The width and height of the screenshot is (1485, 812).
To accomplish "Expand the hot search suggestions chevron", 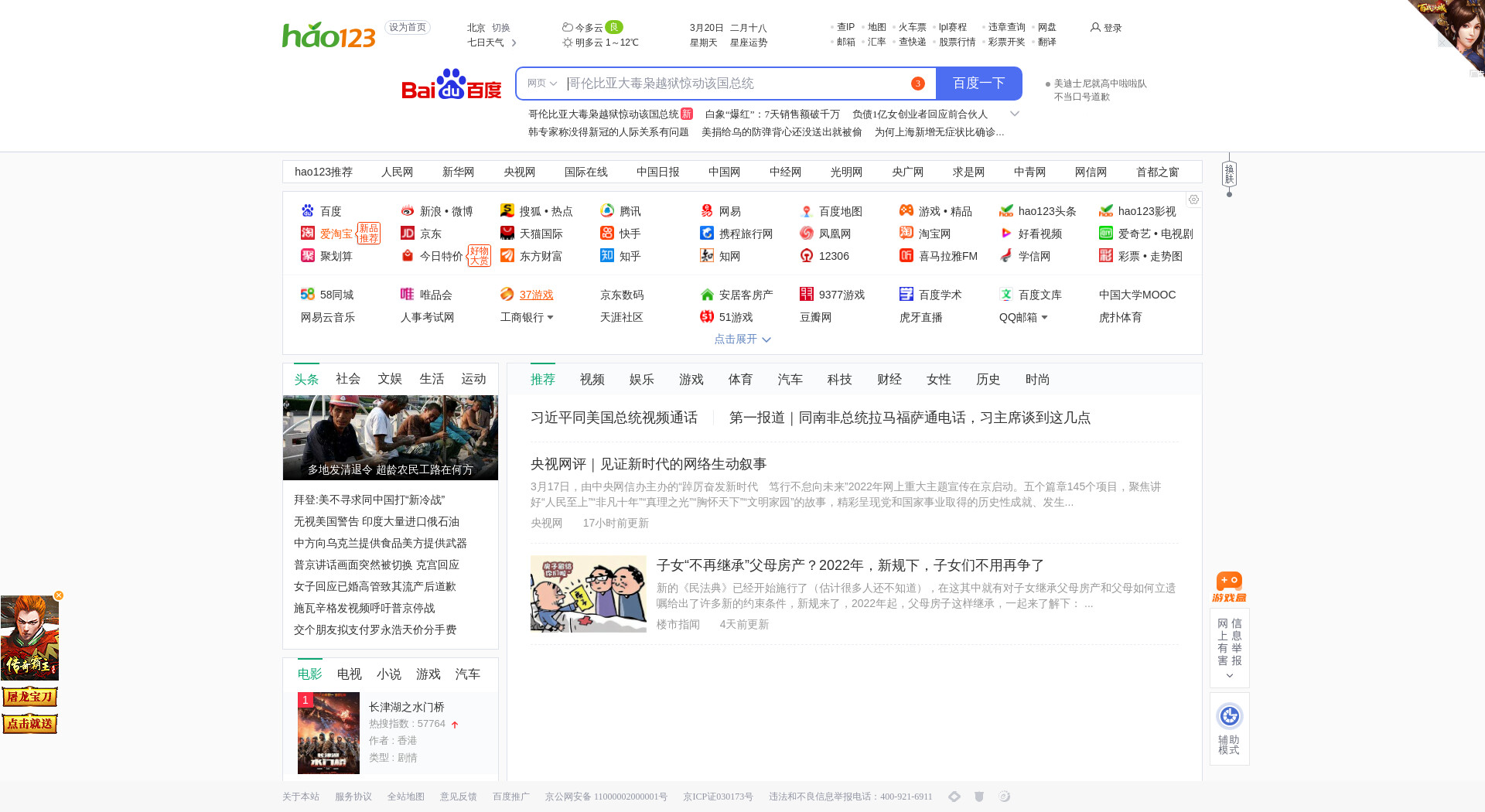I will (1015, 114).
